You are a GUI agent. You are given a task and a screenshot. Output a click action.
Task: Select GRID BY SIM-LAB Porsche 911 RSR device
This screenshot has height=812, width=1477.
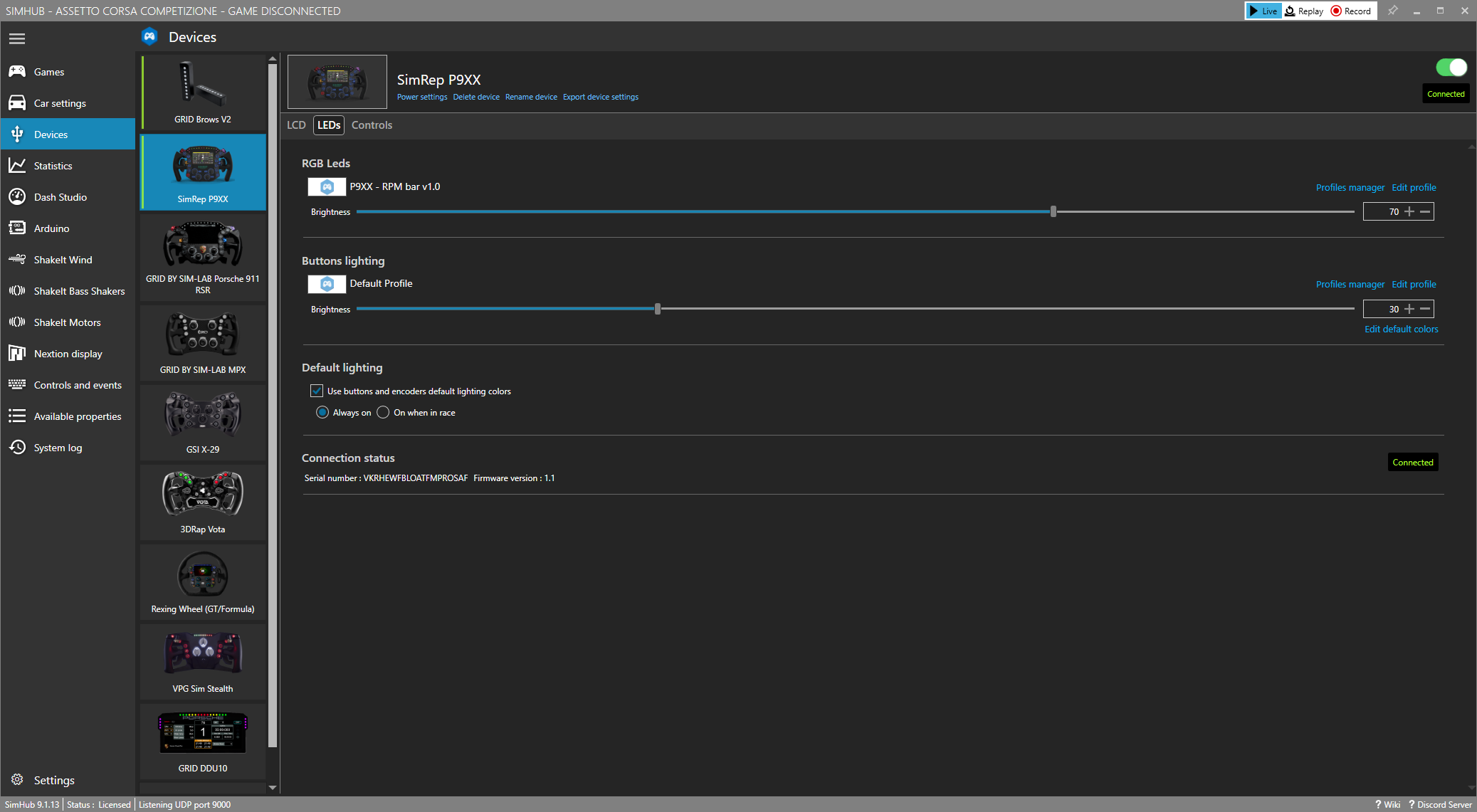pyautogui.click(x=203, y=256)
